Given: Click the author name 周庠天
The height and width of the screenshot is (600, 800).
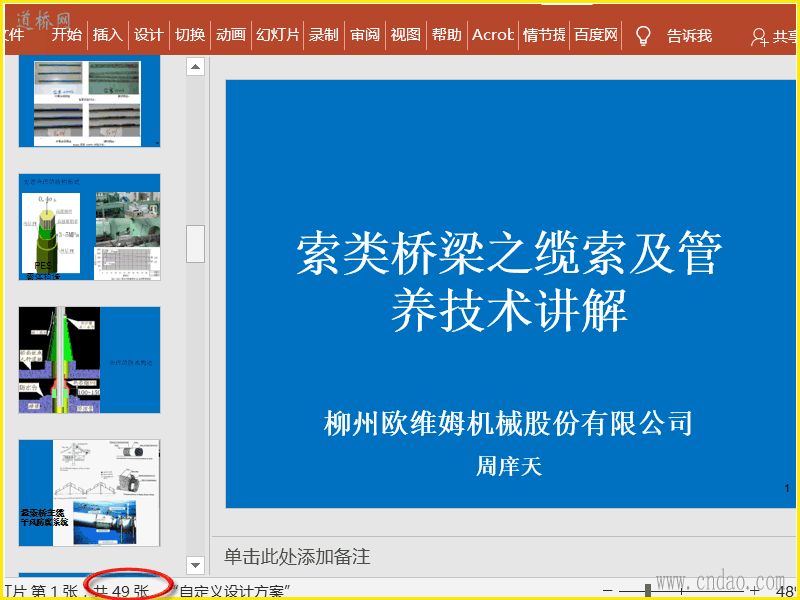Looking at the screenshot, I should coord(509,466).
